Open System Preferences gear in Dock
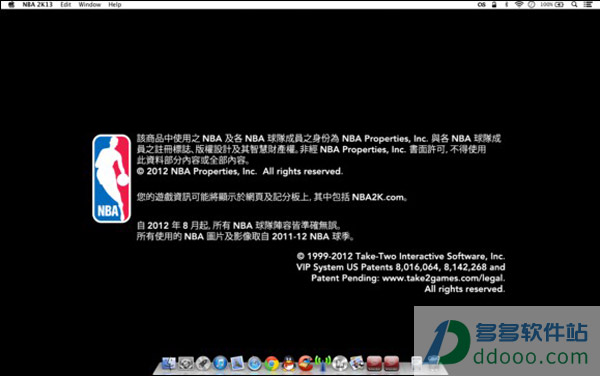This screenshot has width=600, height=376. 186,363
